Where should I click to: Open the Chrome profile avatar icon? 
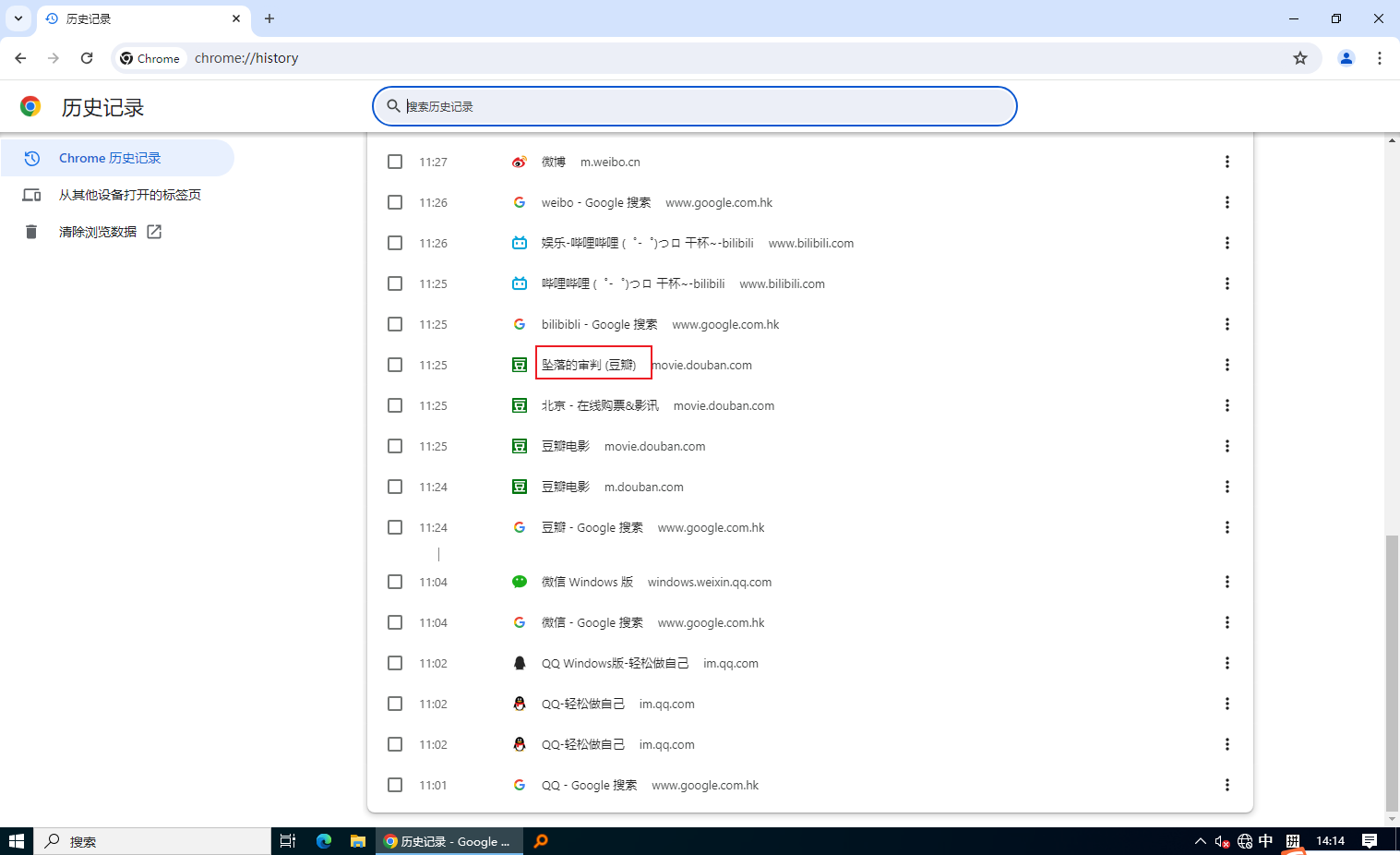click(x=1346, y=58)
